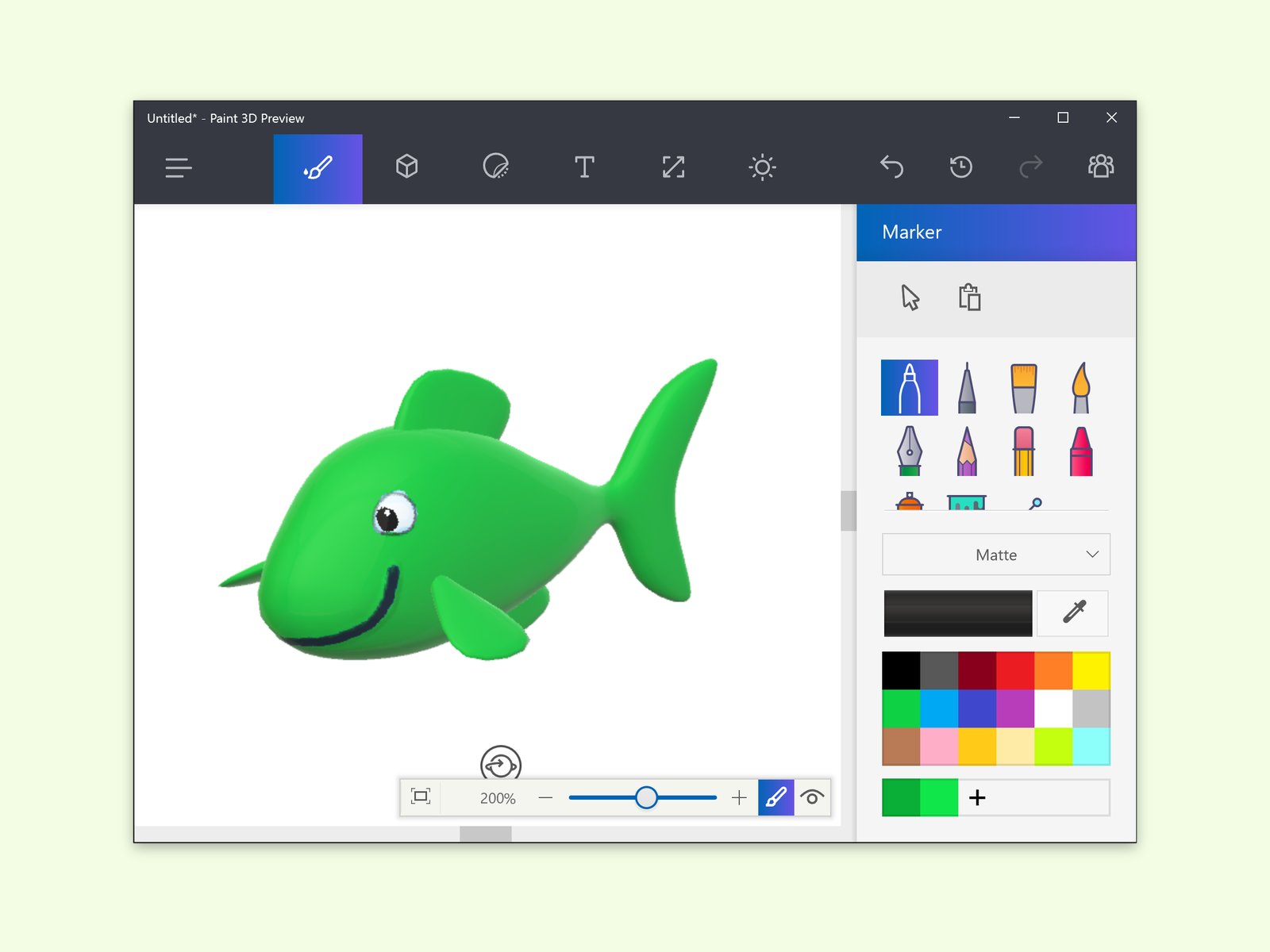Toggle the 3D view eye button
Image resolution: width=1270 pixels, height=952 pixels.
(x=812, y=797)
